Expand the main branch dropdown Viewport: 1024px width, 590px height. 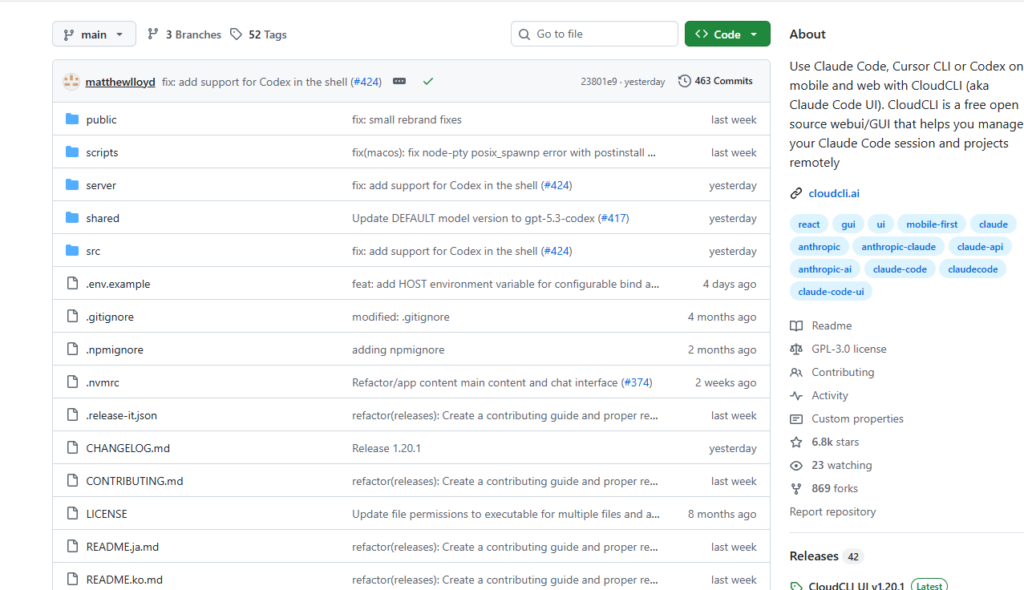pos(93,34)
